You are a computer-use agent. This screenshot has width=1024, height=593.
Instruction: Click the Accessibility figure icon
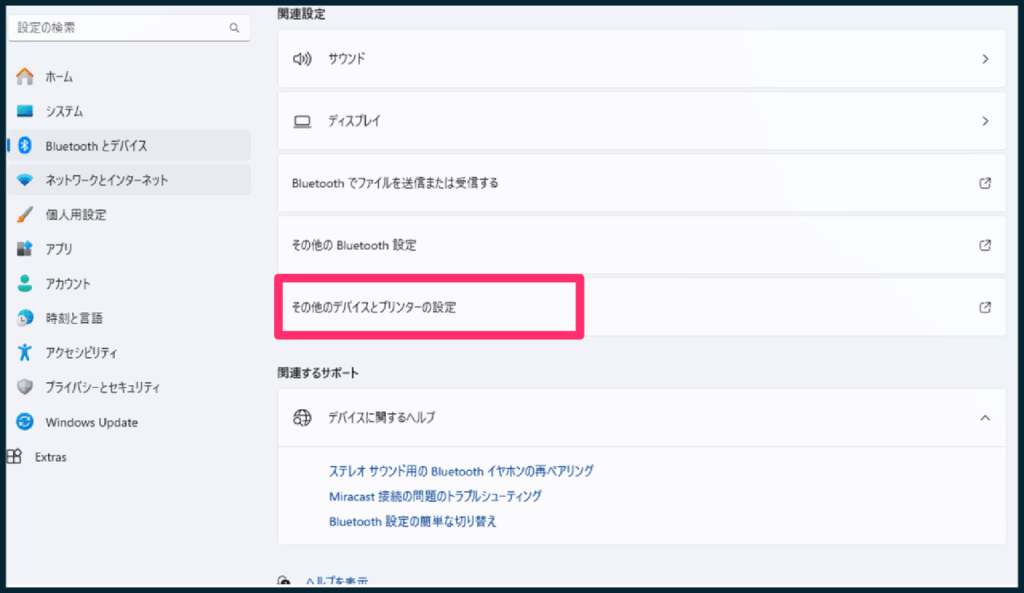click(25, 353)
